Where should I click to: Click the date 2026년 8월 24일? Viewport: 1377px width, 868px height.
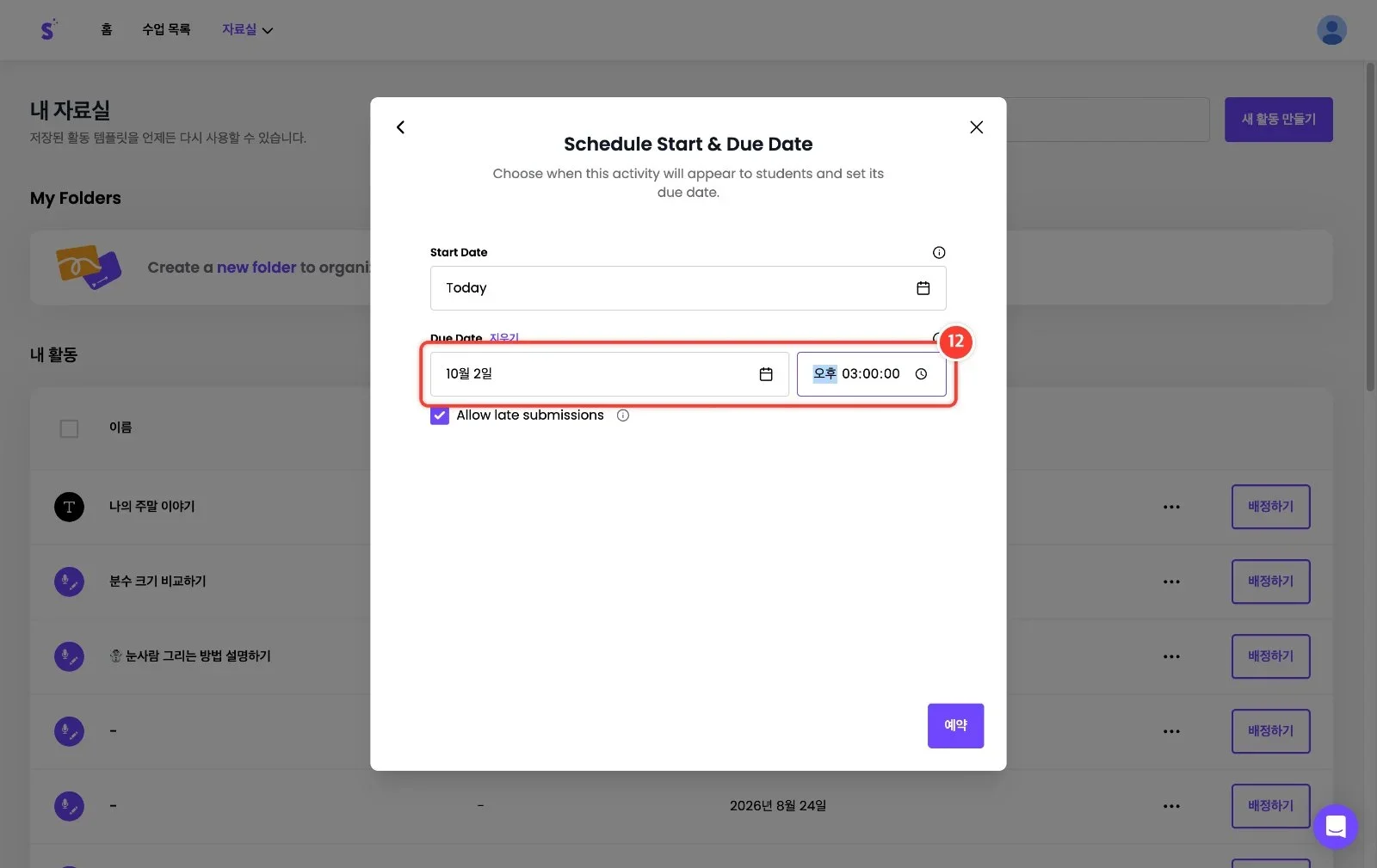click(778, 806)
